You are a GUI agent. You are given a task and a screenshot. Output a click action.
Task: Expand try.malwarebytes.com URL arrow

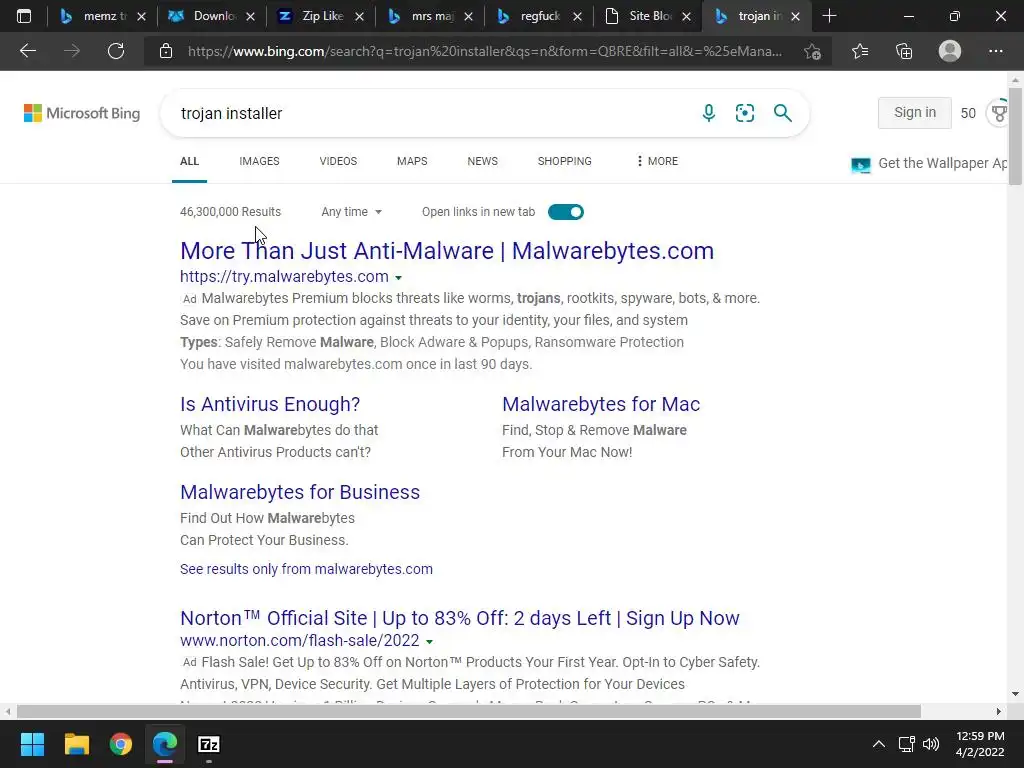pyautogui.click(x=398, y=278)
